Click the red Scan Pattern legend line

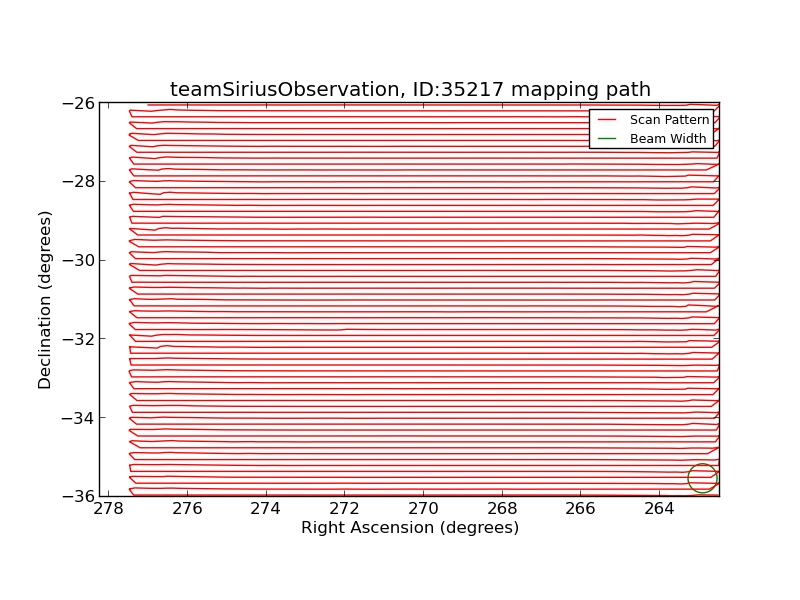(607, 120)
